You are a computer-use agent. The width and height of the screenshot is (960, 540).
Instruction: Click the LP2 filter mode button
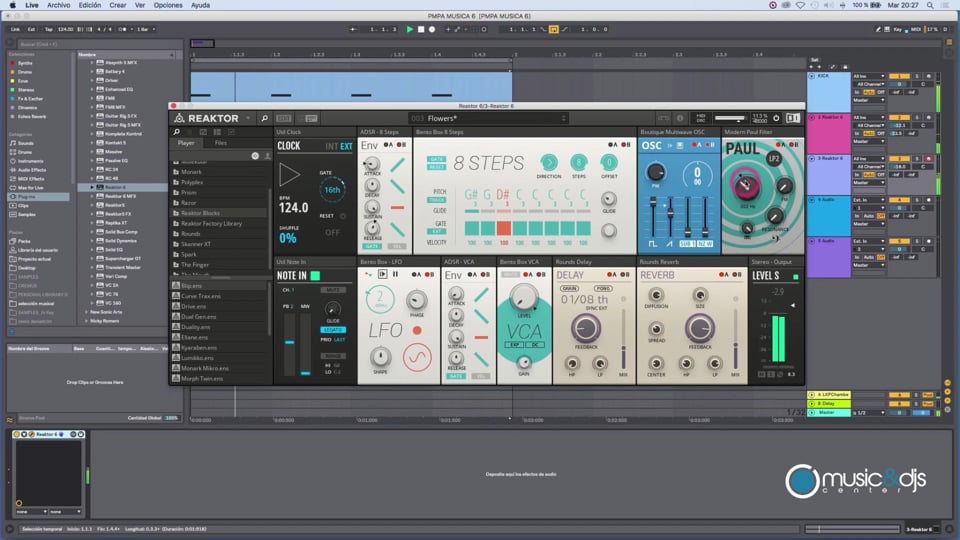[x=774, y=158]
